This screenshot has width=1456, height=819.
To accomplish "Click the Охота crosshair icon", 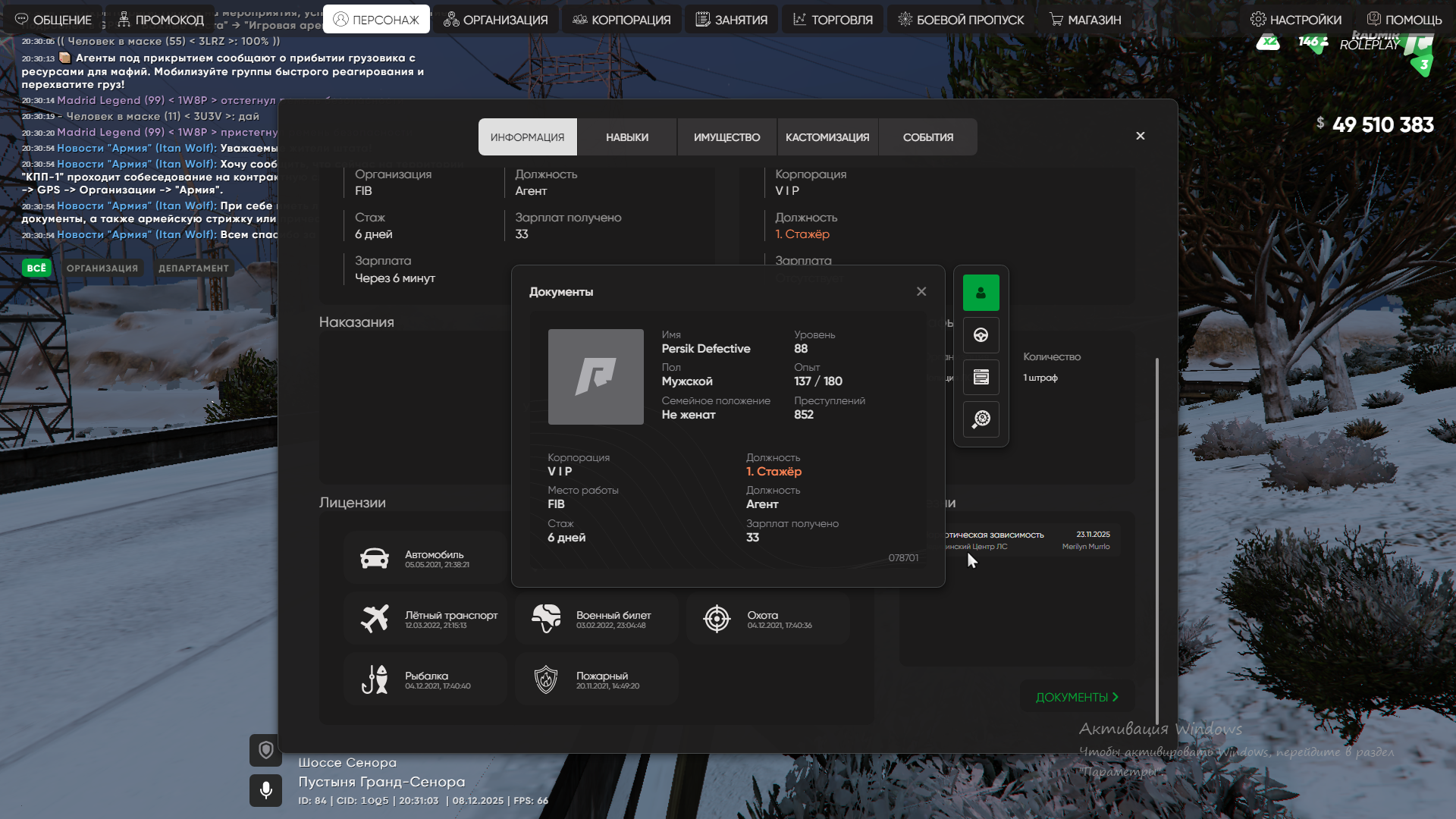I will tap(717, 619).
